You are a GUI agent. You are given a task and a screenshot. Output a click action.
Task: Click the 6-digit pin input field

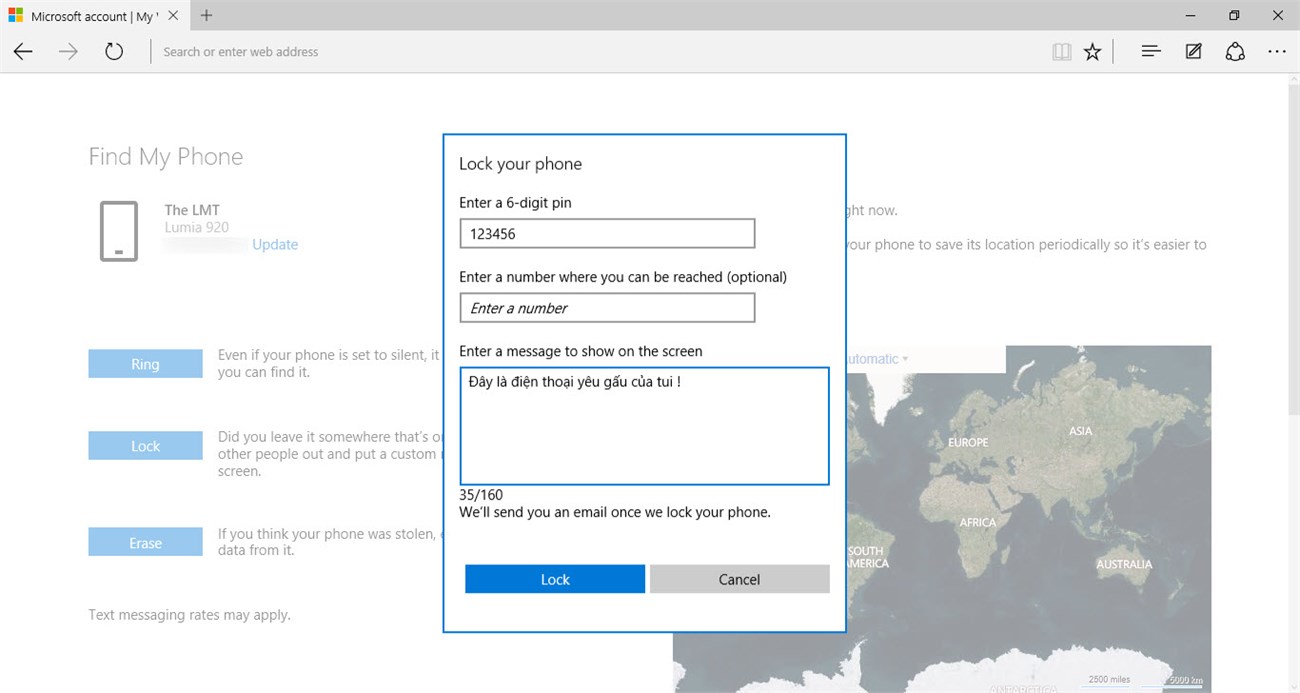click(x=606, y=234)
